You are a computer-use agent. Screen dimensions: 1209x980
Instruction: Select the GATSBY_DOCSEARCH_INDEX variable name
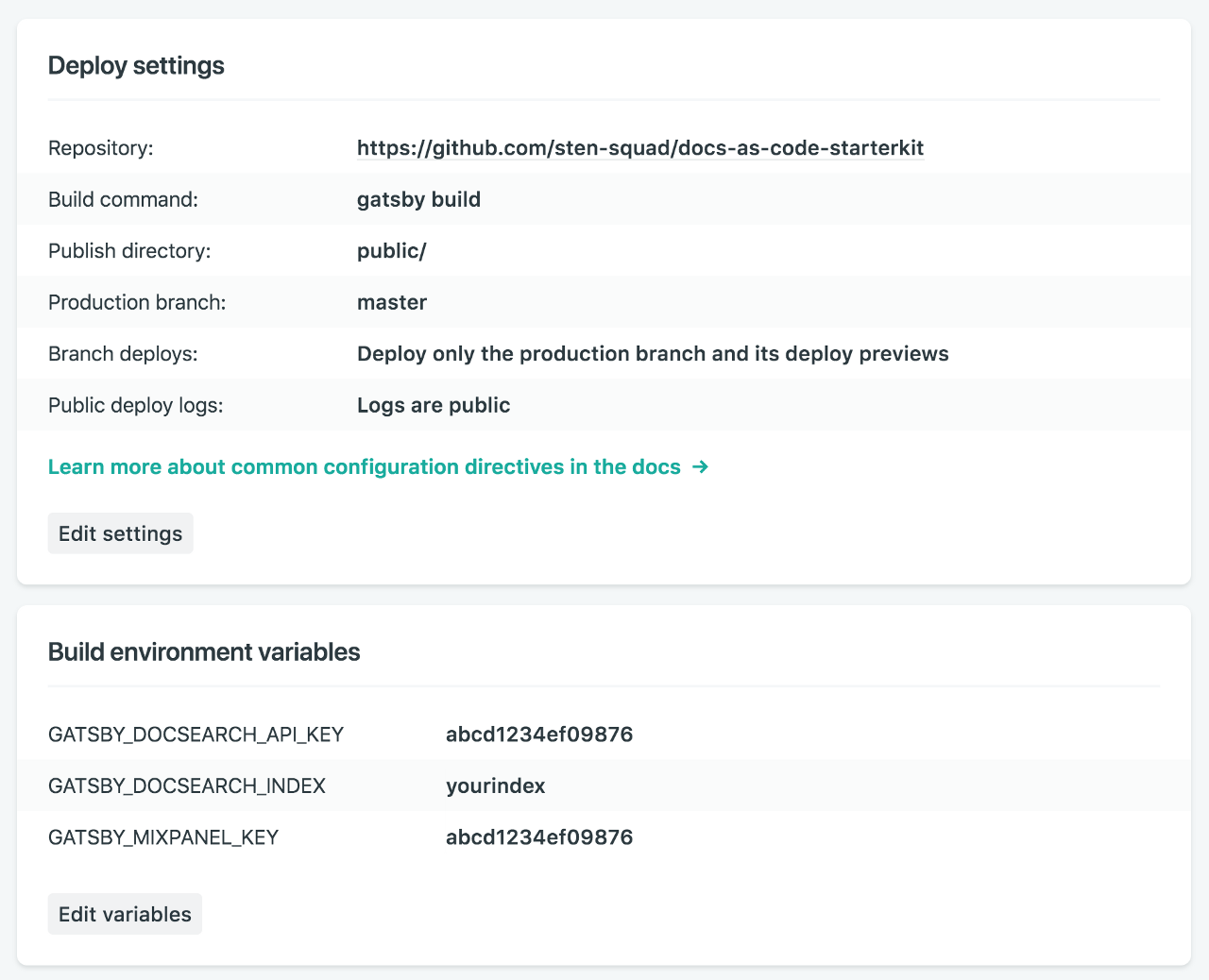click(x=187, y=786)
